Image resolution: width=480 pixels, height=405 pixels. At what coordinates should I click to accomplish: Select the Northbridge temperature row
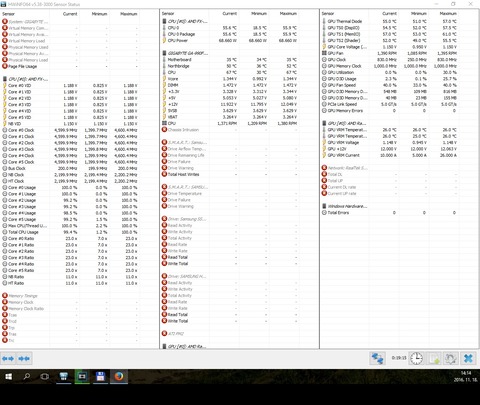point(230,66)
